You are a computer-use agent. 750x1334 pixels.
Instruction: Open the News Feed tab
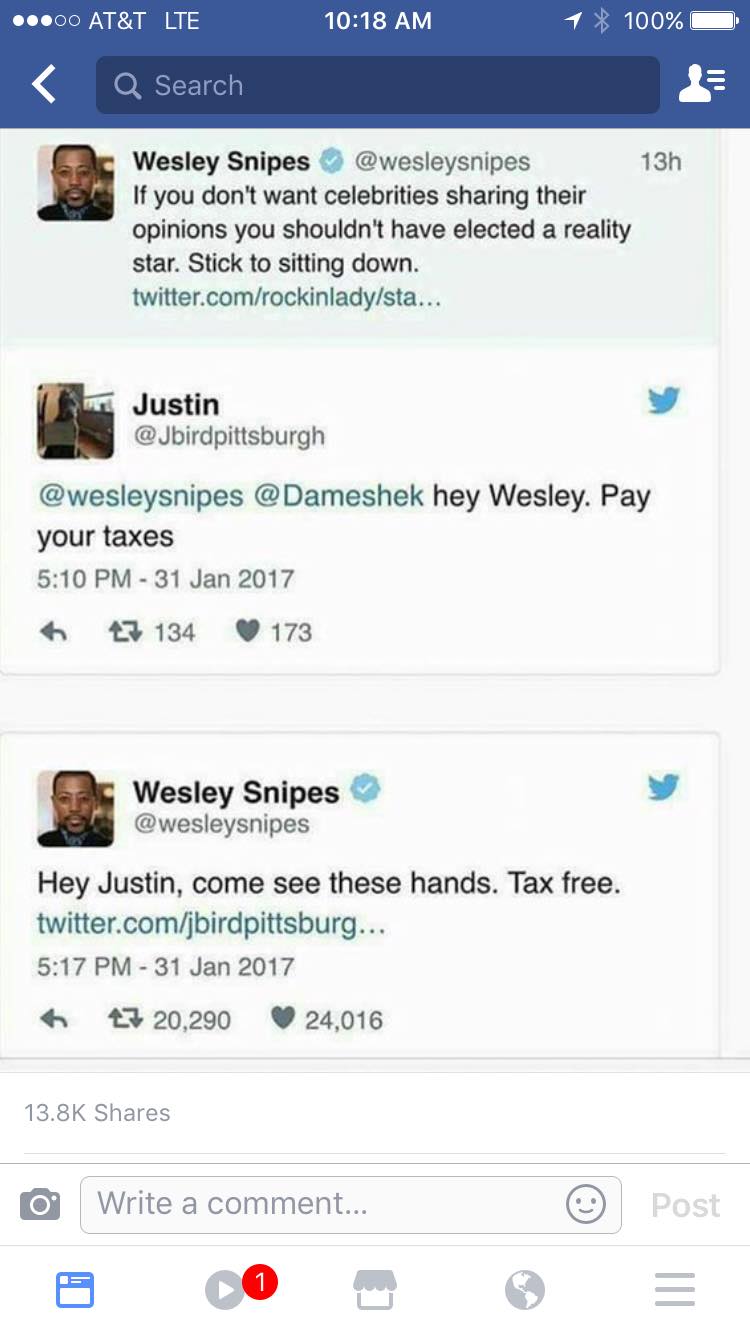point(75,1290)
